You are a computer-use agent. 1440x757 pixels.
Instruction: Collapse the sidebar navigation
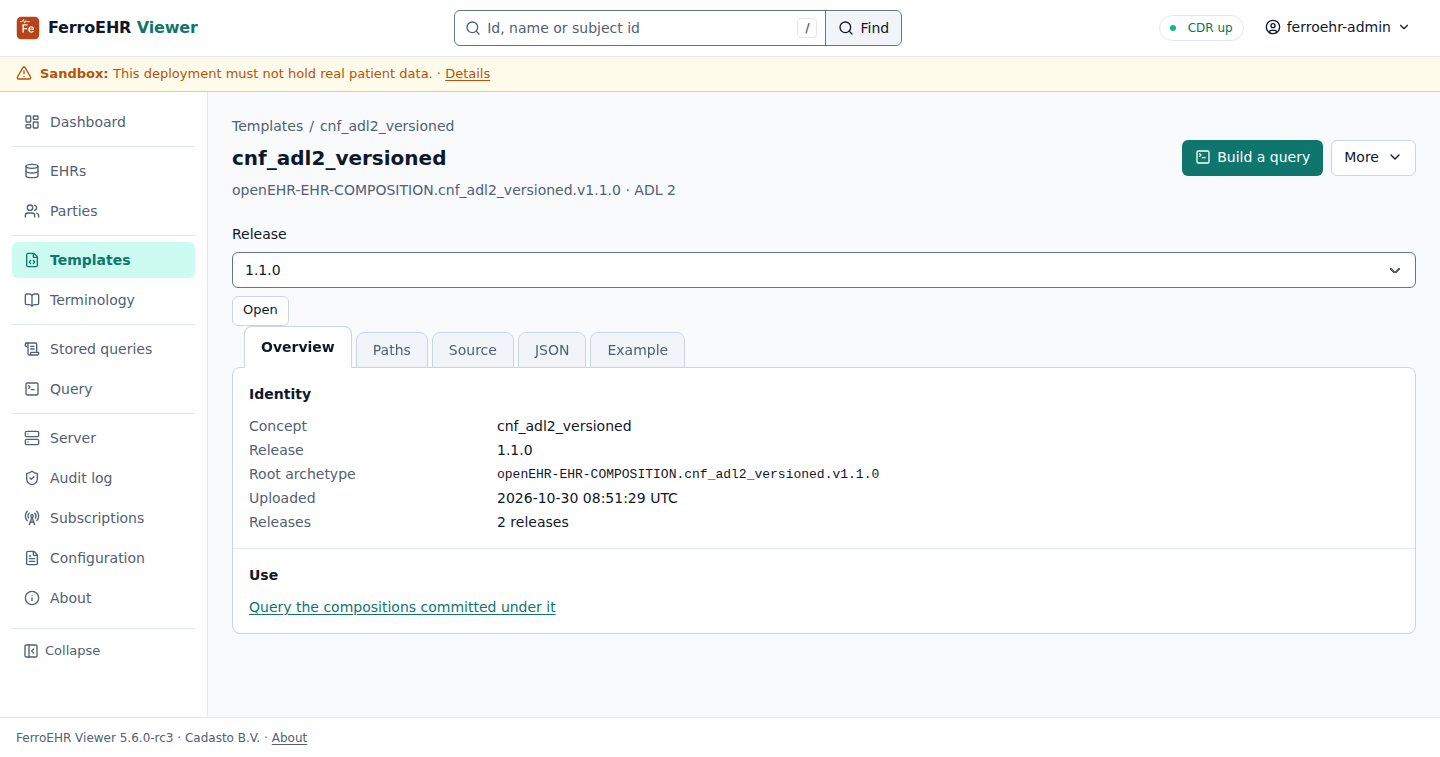pyautogui.click(x=62, y=651)
